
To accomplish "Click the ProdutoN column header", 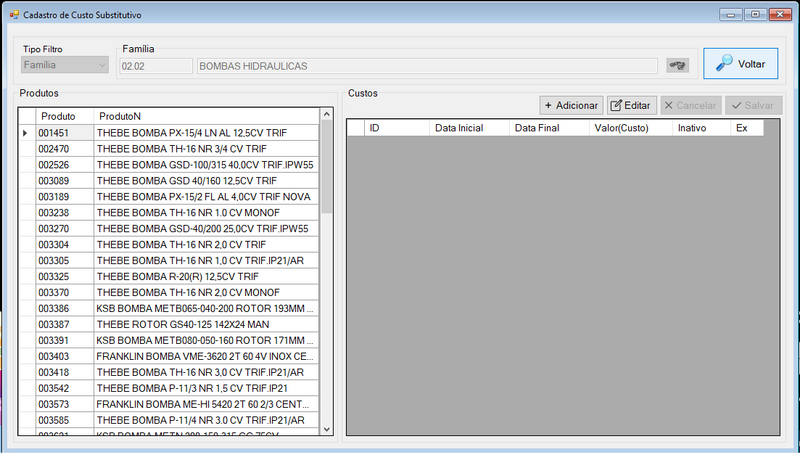I will [207, 116].
